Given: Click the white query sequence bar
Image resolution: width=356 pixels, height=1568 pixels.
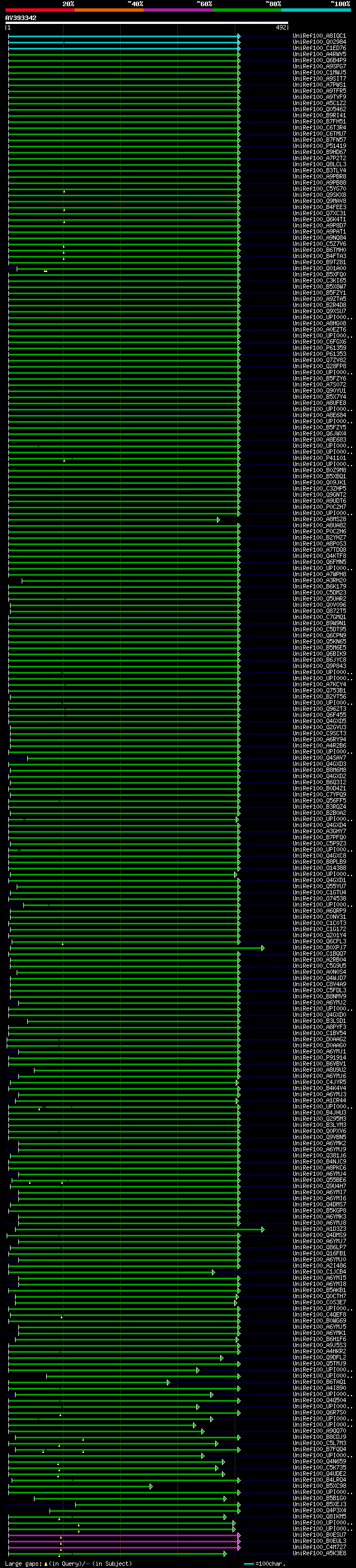Looking at the screenshot, I should coord(147,22).
